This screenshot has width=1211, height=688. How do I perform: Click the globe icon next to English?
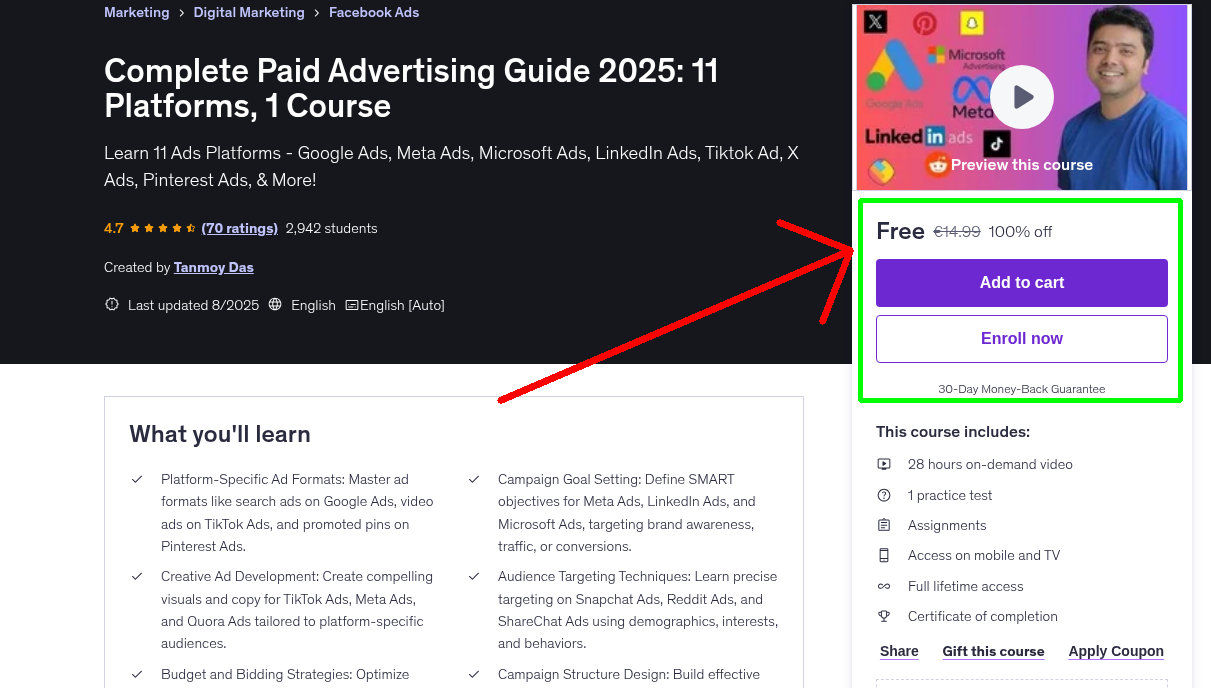275,305
